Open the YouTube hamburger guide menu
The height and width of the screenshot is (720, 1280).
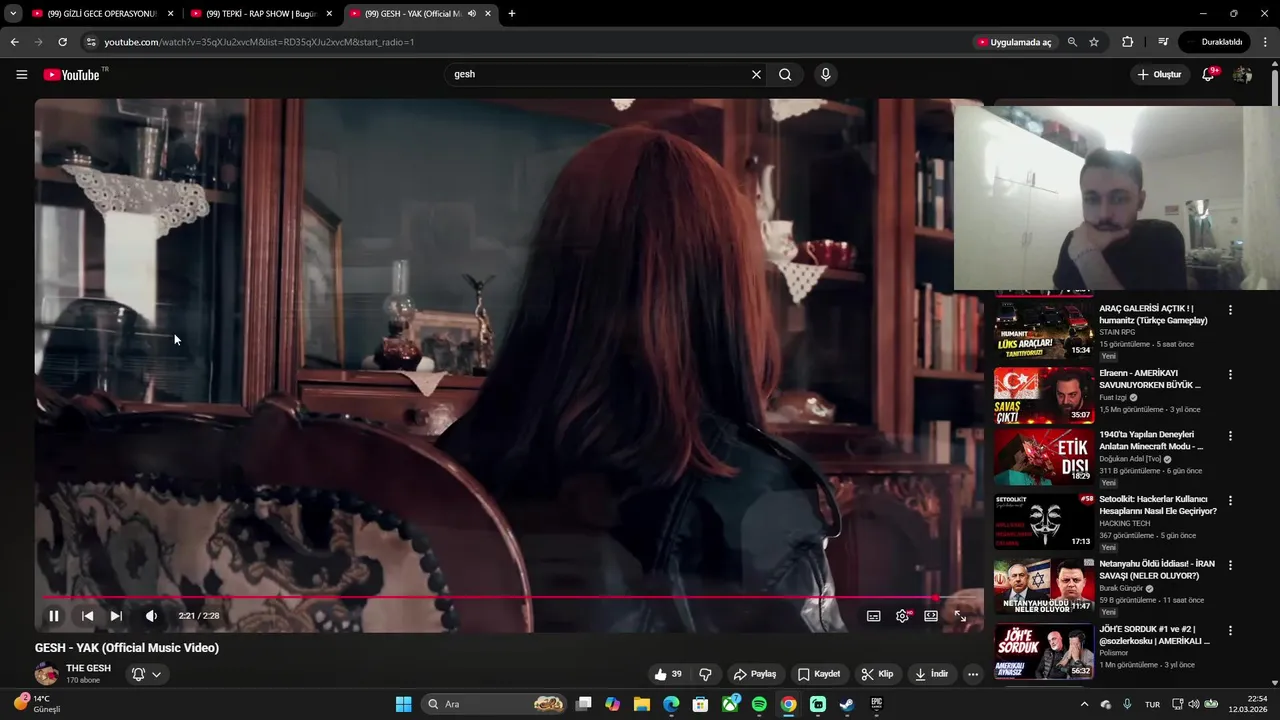click(x=22, y=74)
